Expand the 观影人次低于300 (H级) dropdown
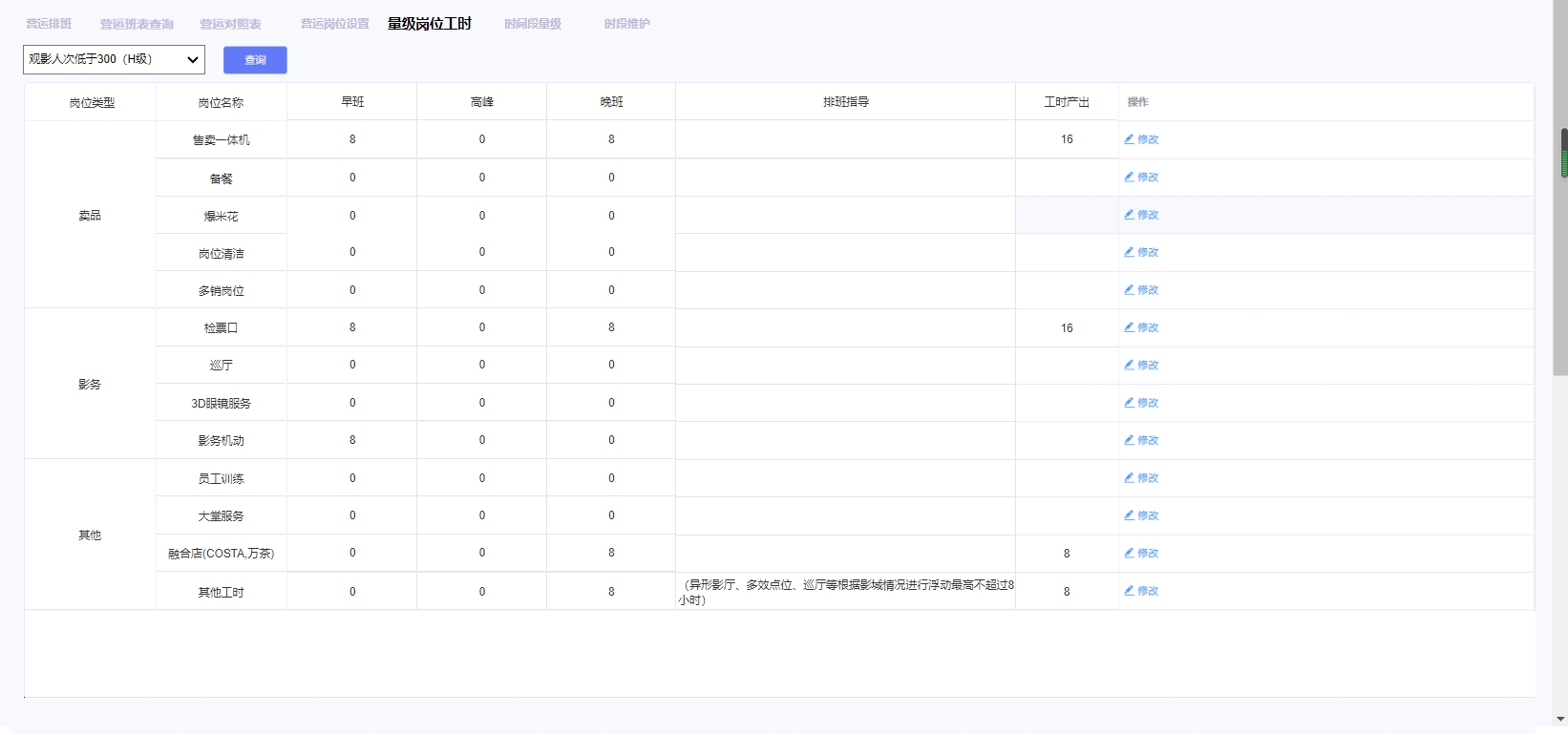This screenshot has height=735, width=1568. click(114, 59)
